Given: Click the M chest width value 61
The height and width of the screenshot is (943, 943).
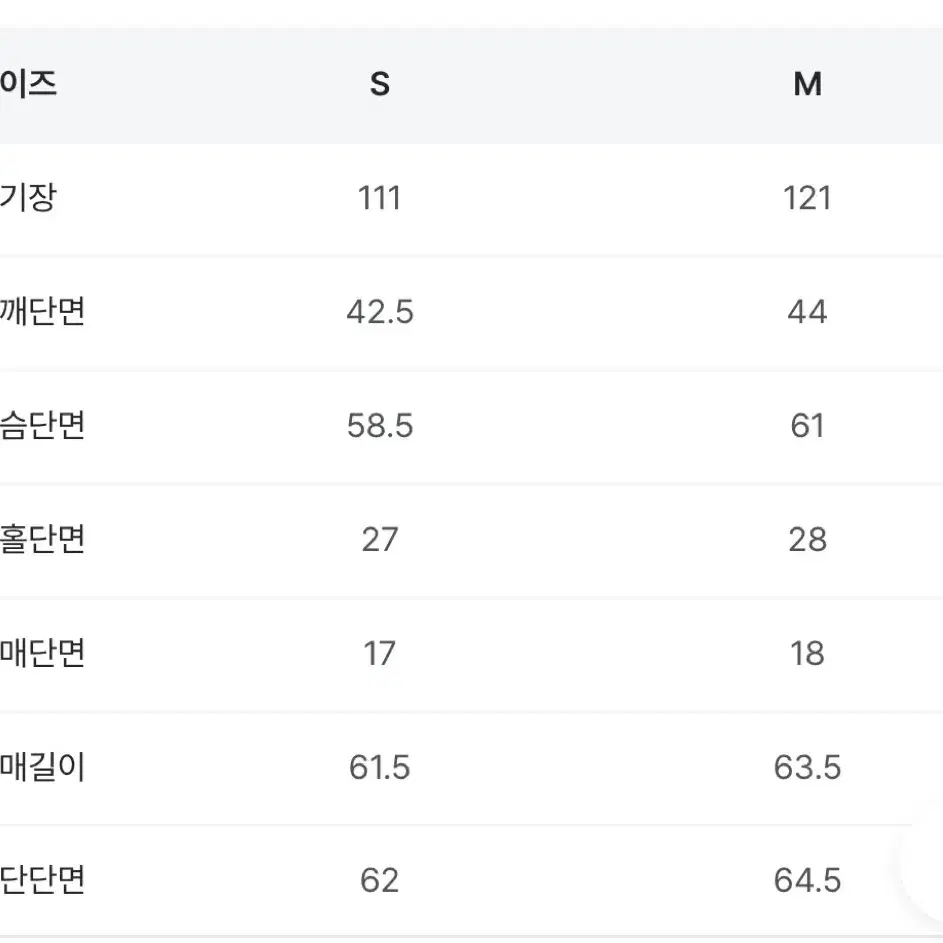Looking at the screenshot, I should pyautogui.click(x=807, y=425).
